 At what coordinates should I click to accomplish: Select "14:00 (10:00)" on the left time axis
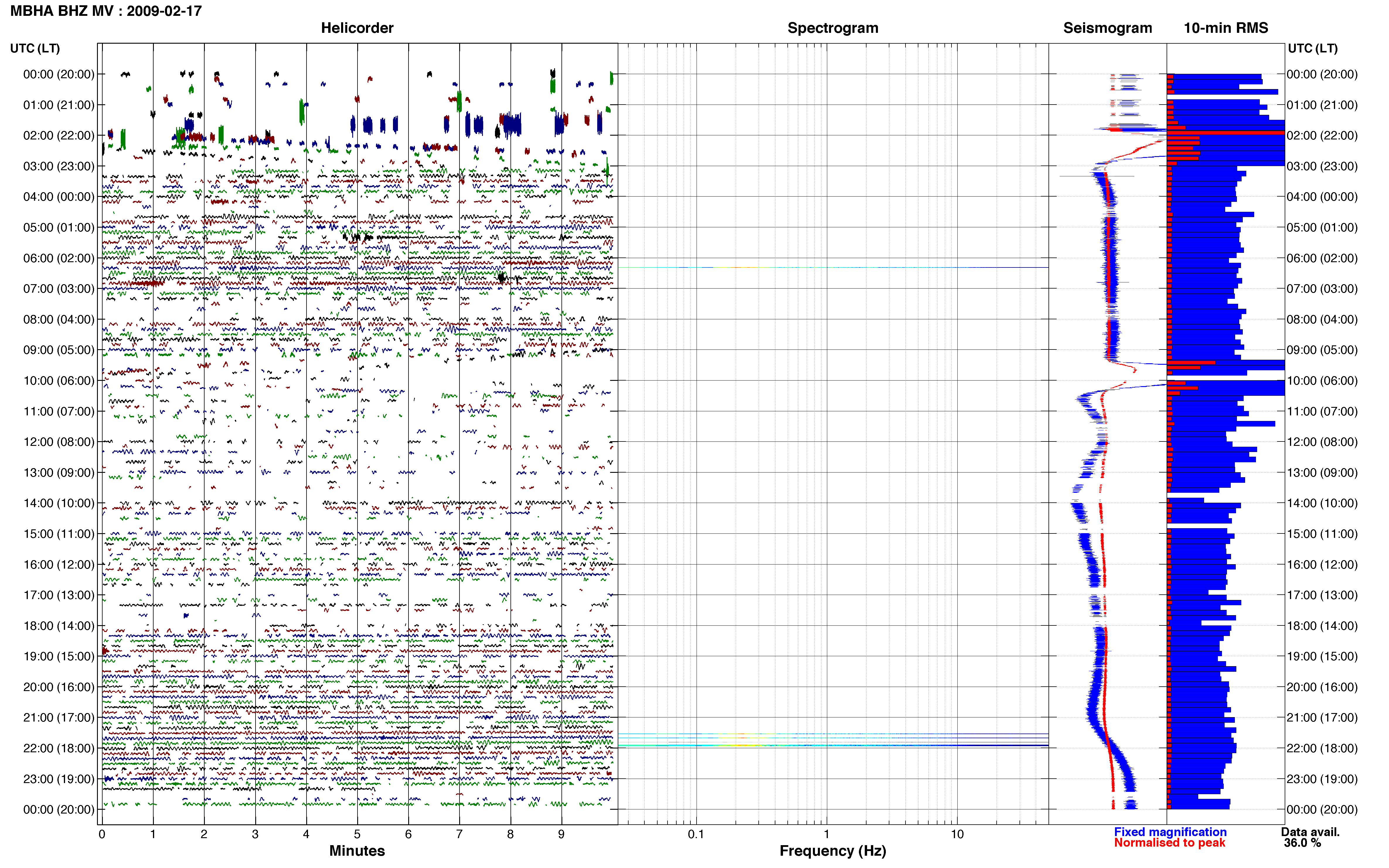pos(59,504)
